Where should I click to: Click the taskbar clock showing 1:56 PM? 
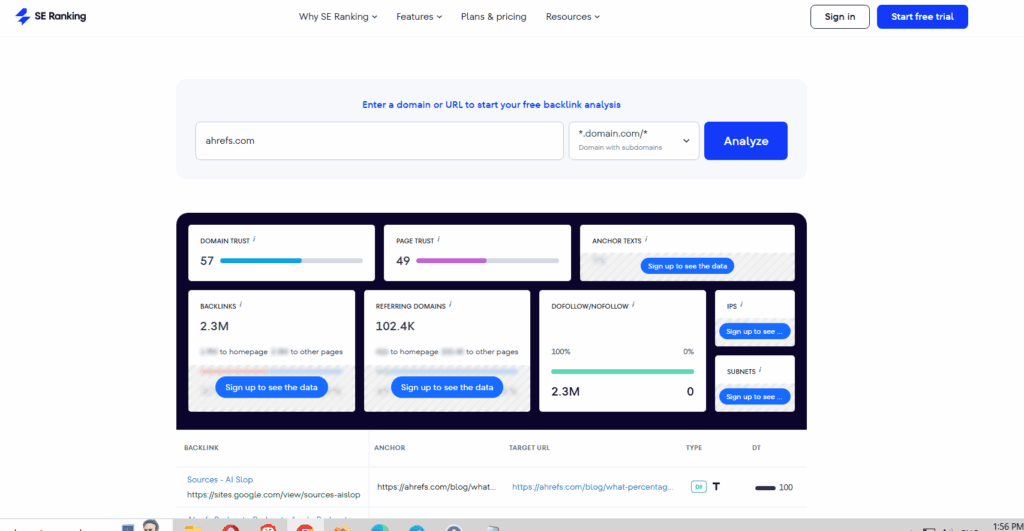pyautogui.click(x=1008, y=526)
